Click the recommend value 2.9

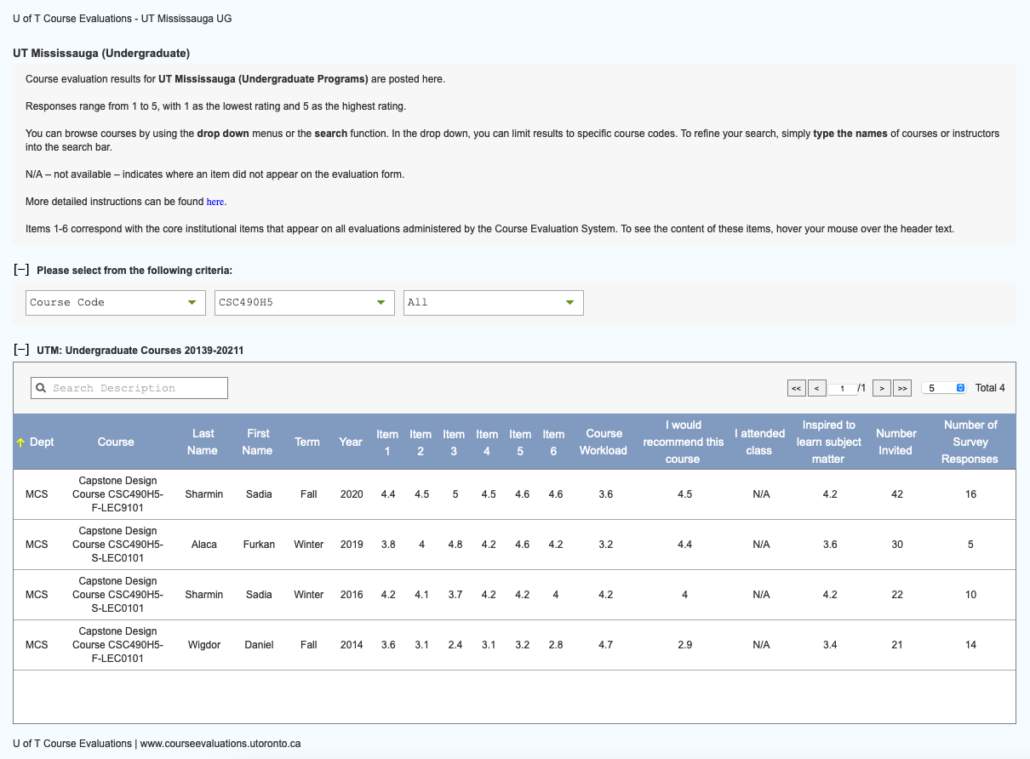[x=684, y=645]
